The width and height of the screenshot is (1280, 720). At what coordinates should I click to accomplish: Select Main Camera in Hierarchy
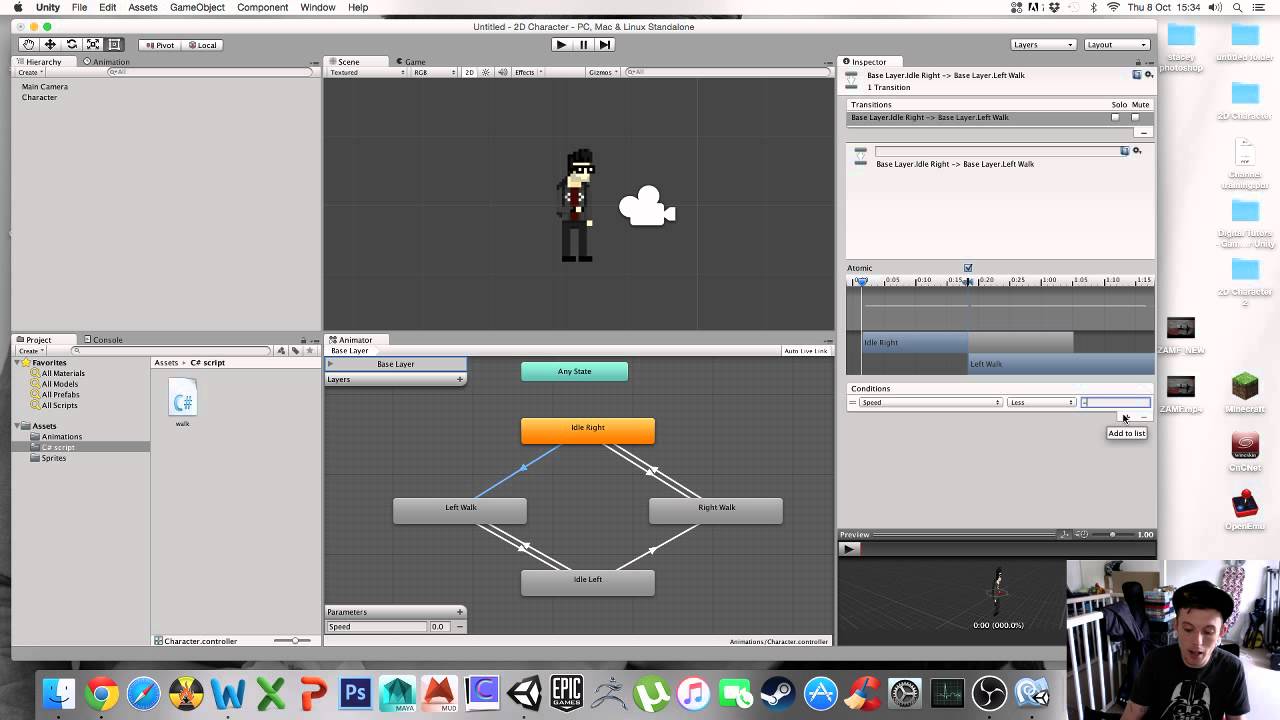tap(45, 87)
